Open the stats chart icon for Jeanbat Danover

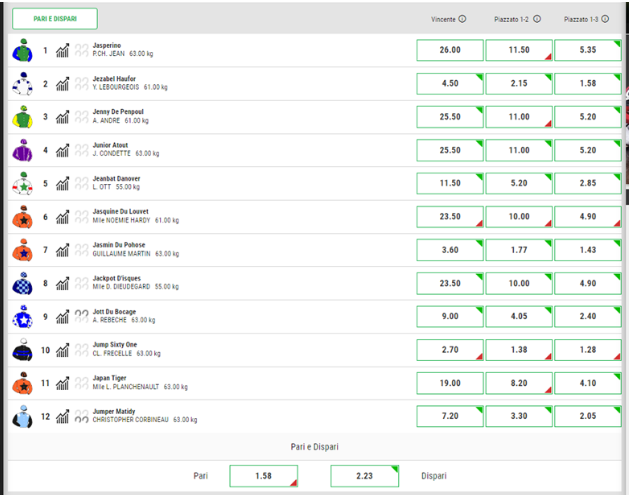pos(63,184)
